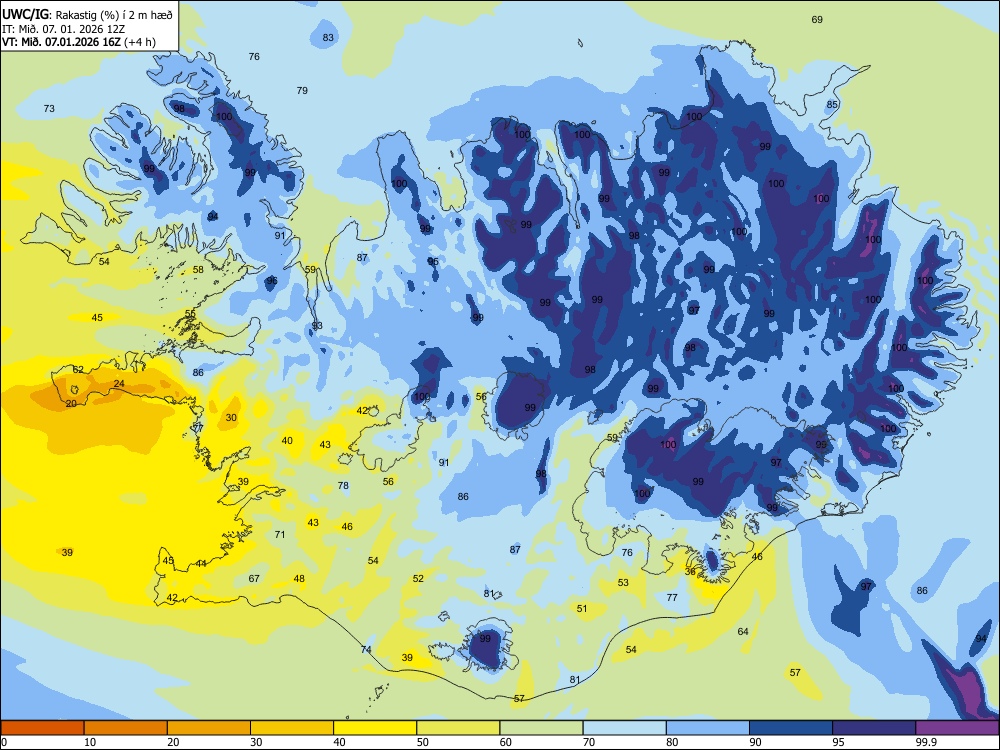Click the map value 48
Image resolution: width=1000 pixels, height=750 pixels.
pyautogui.click(x=299, y=578)
